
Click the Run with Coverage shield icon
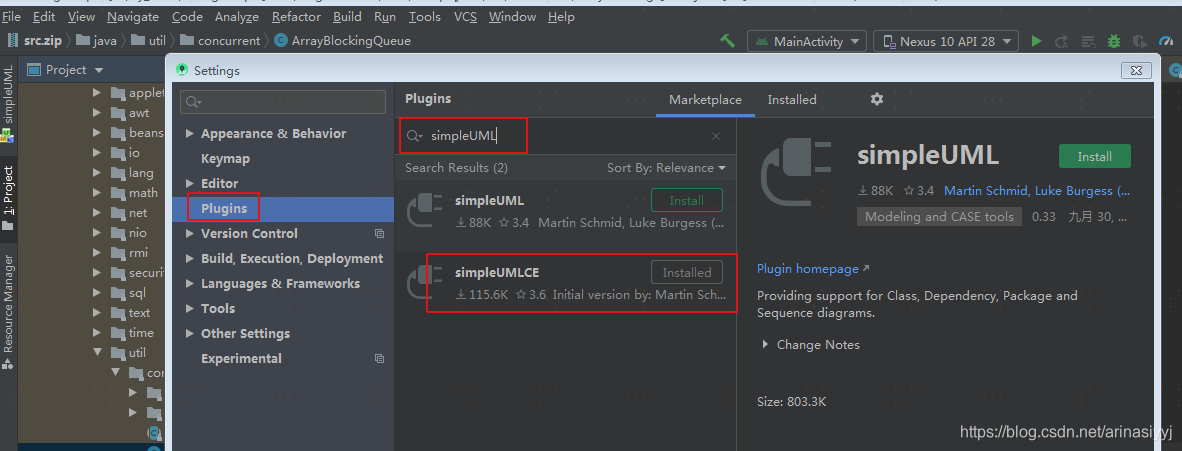[x=1140, y=41]
